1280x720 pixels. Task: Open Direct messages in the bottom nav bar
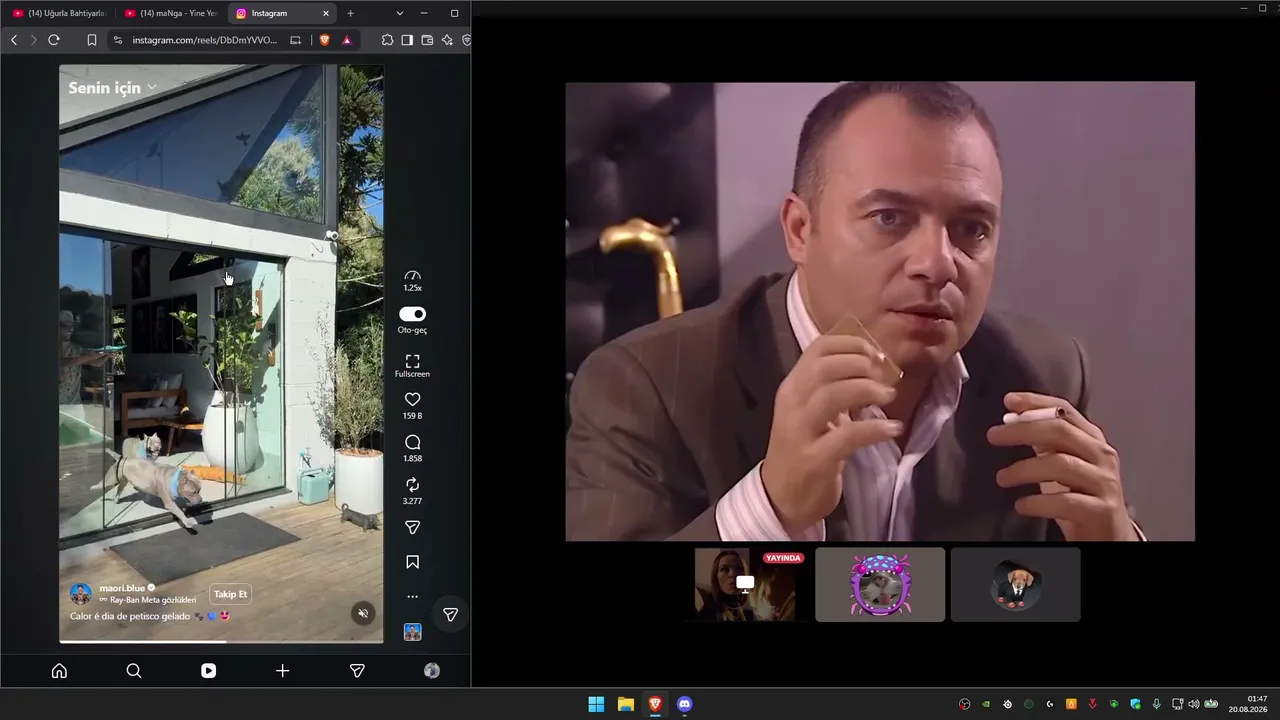click(x=357, y=671)
